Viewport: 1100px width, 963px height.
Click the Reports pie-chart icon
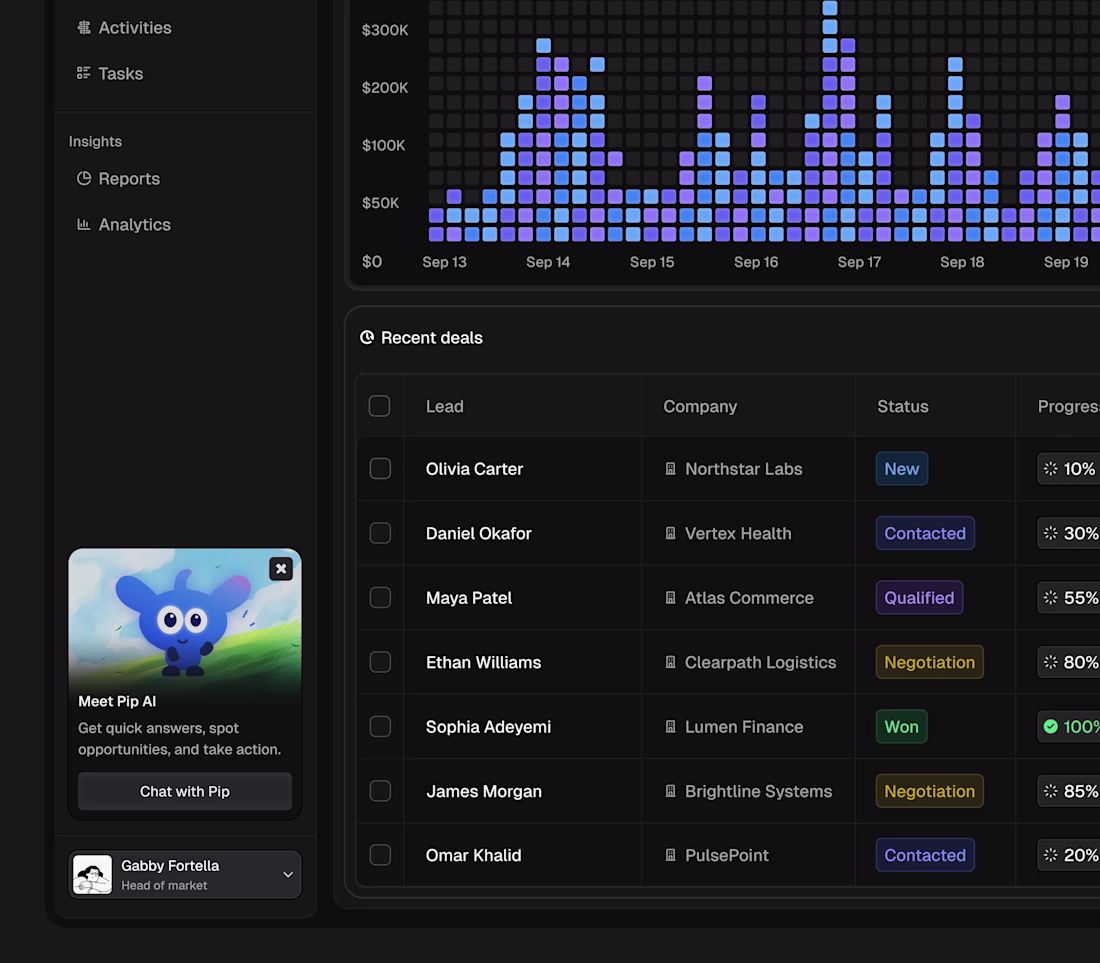pyautogui.click(x=84, y=178)
